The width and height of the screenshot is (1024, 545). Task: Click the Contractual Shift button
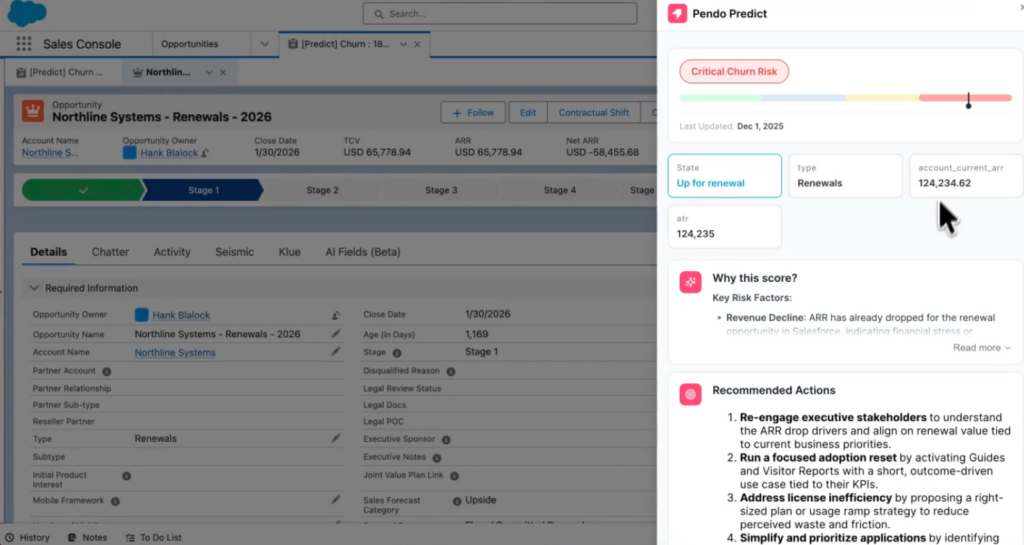(x=594, y=112)
